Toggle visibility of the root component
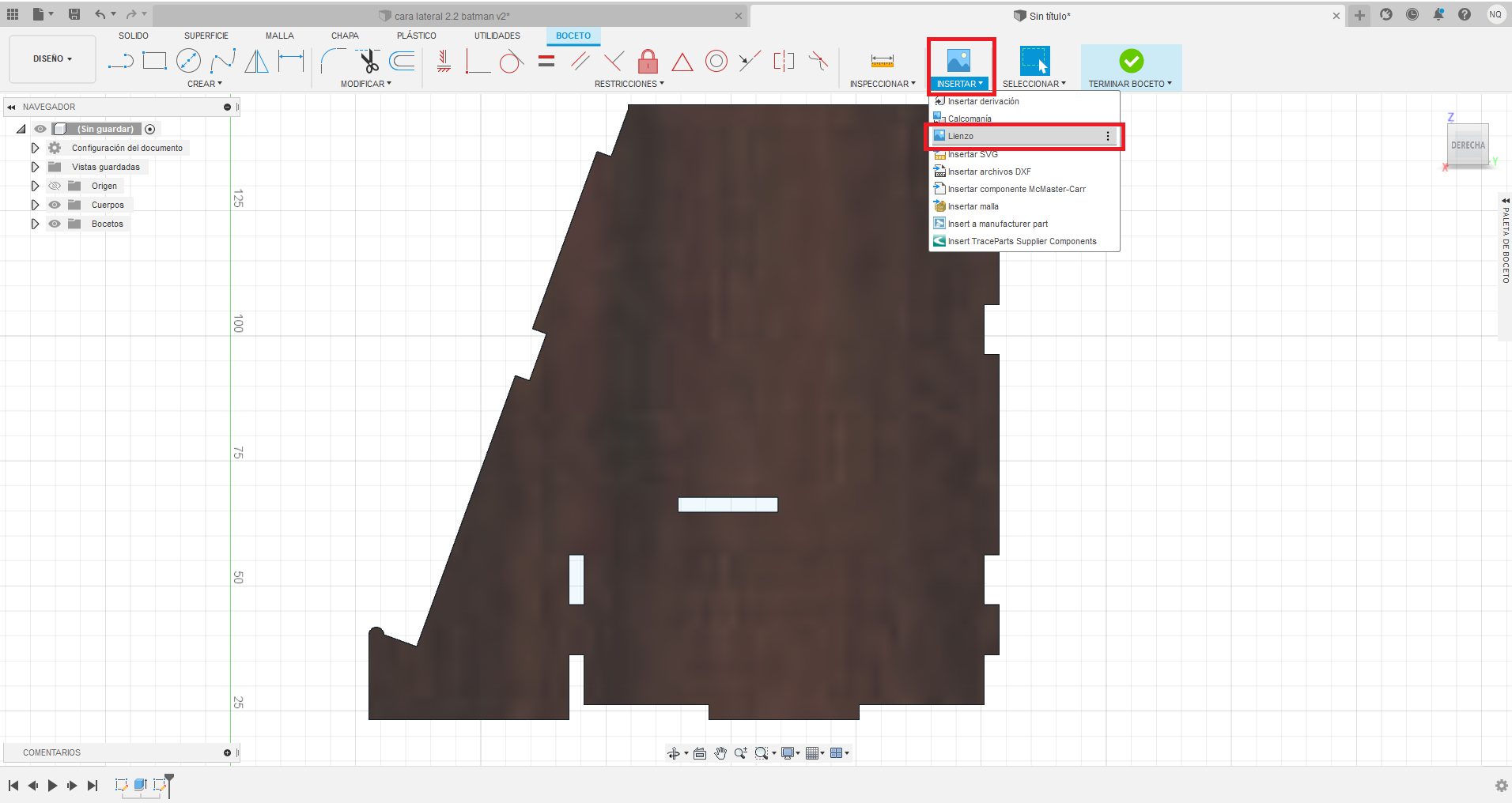Viewport: 1512px width, 803px height. 40,129
